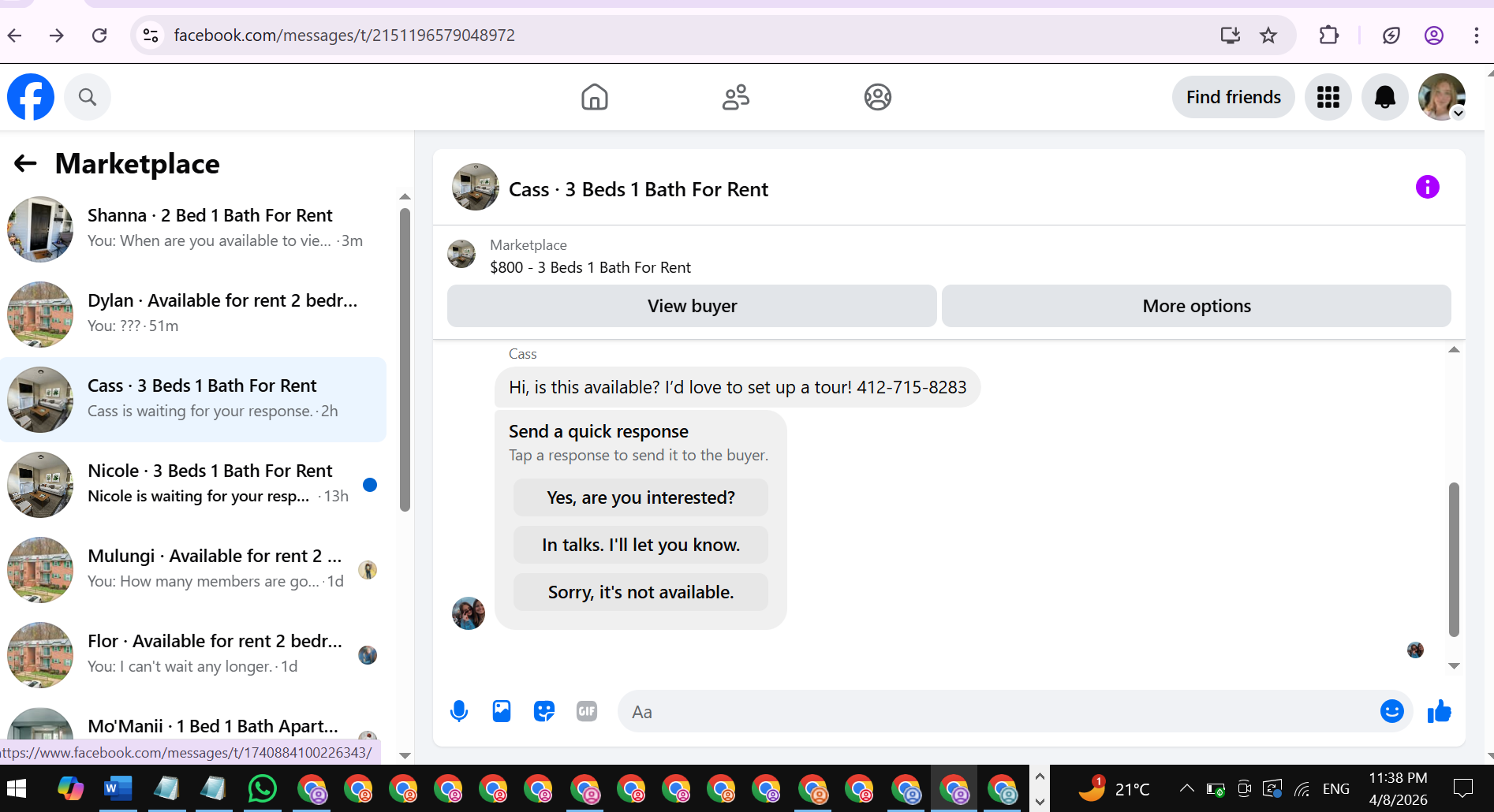This screenshot has width=1494, height=812.
Task: Send quick response 'In talks. I'll let you know.'
Action: 641,545
